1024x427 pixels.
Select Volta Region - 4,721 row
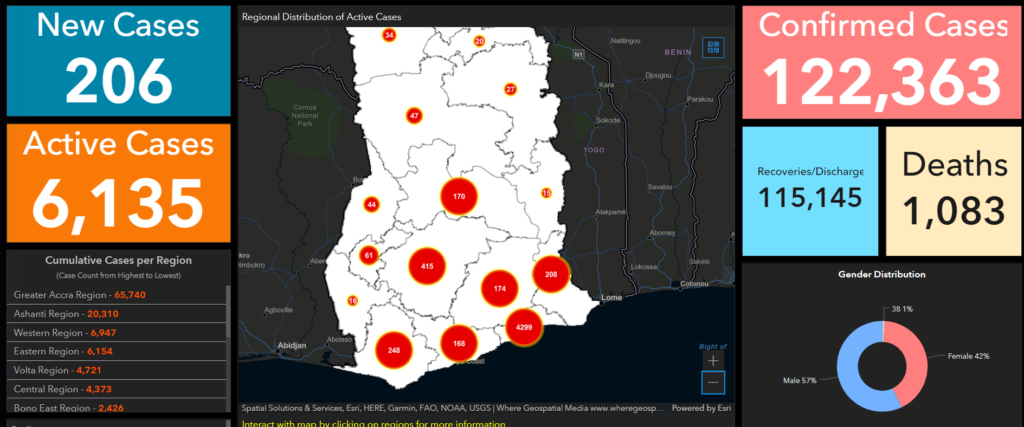(116, 370)
